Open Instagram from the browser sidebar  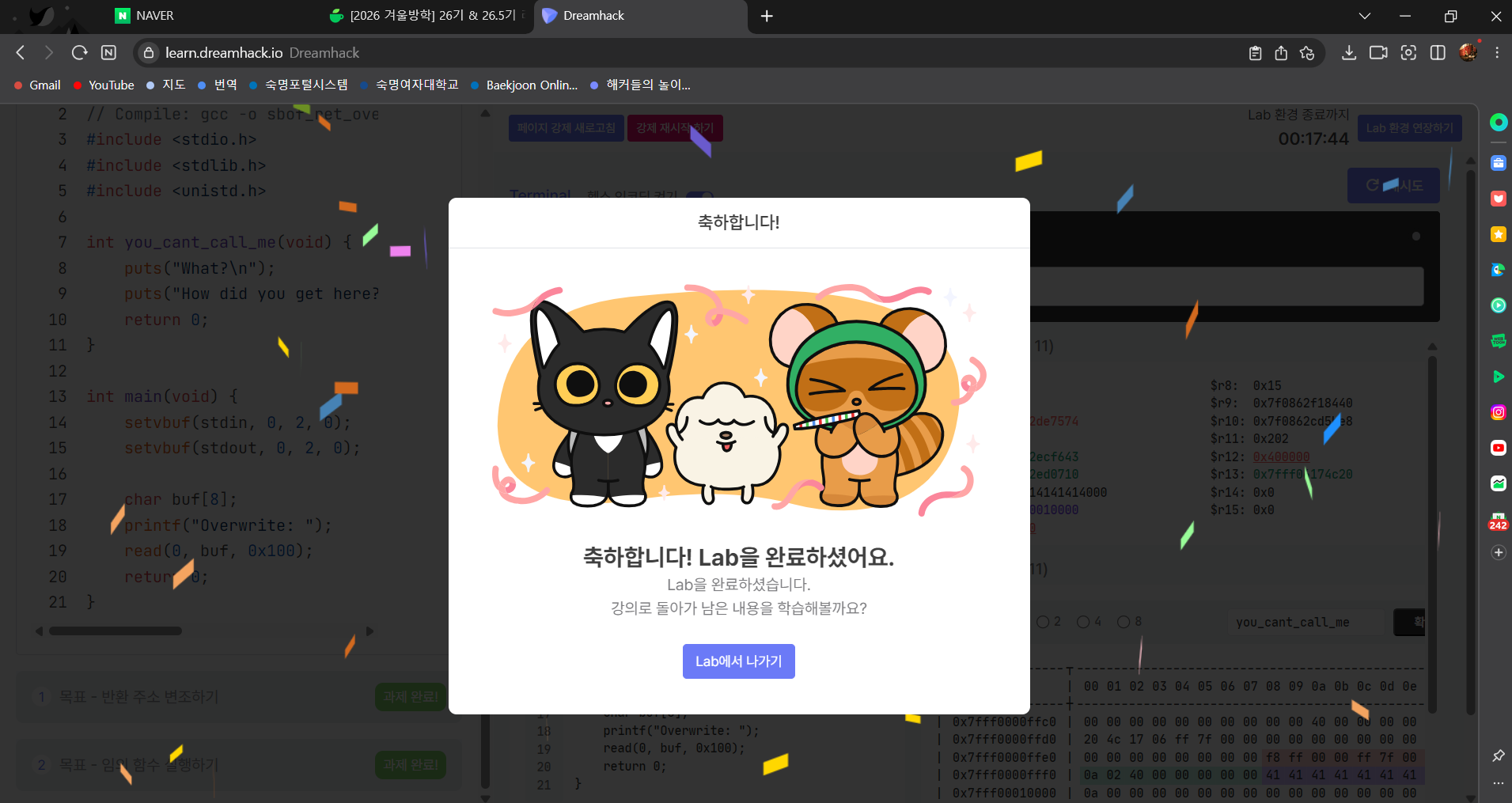tap(1498, 411)
